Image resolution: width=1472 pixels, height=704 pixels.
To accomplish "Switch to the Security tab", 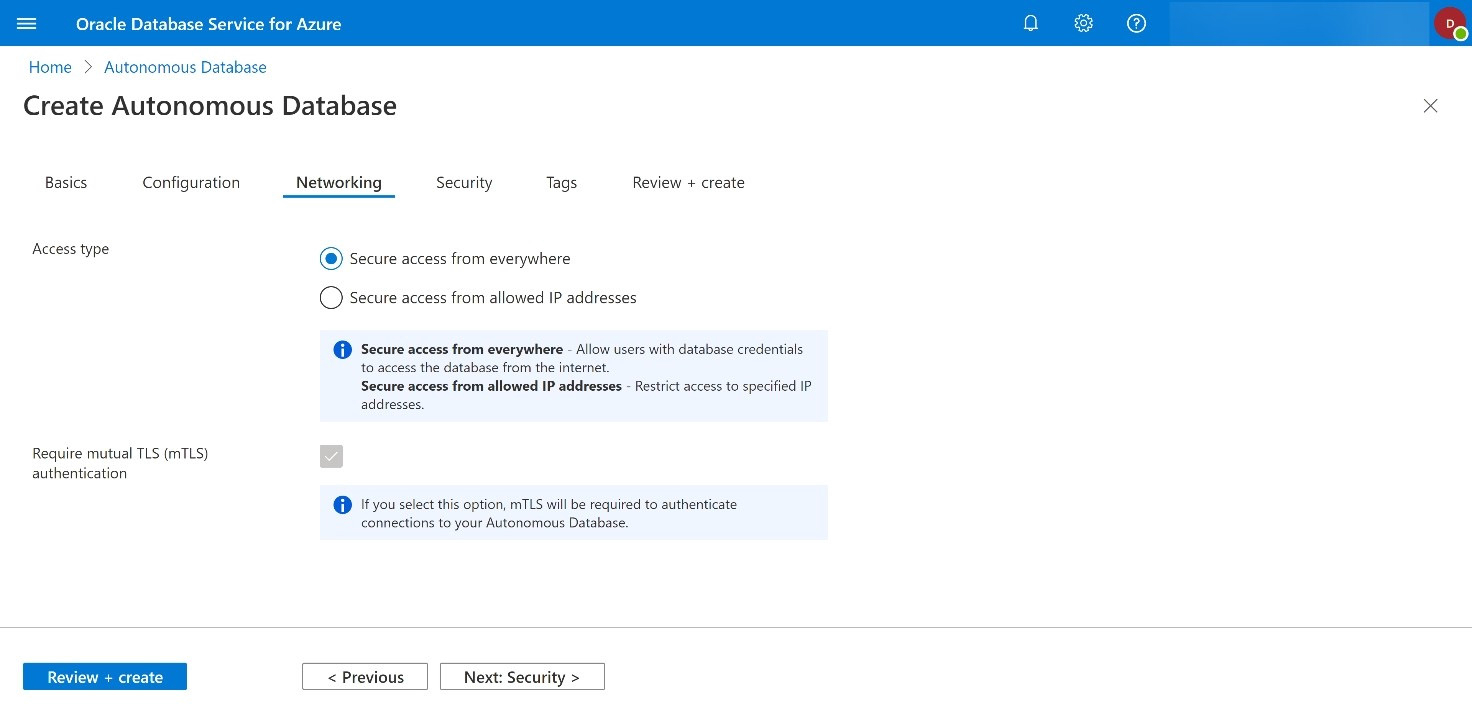I will [464, 183].
